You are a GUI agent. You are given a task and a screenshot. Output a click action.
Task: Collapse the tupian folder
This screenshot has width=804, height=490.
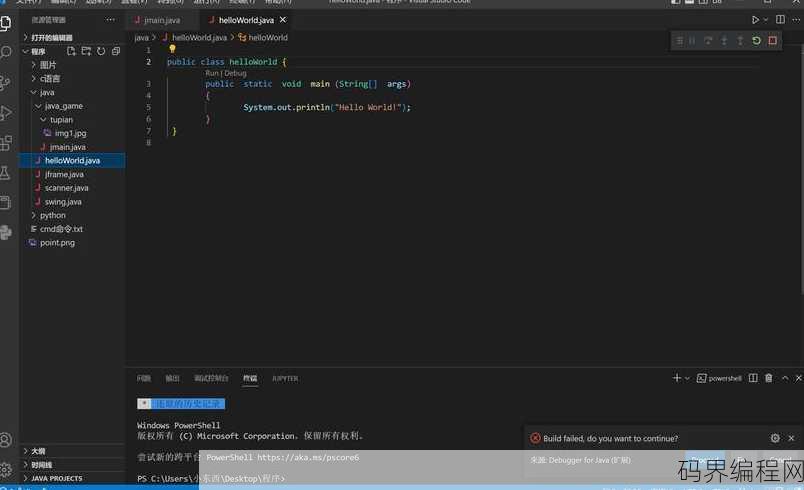74,119
